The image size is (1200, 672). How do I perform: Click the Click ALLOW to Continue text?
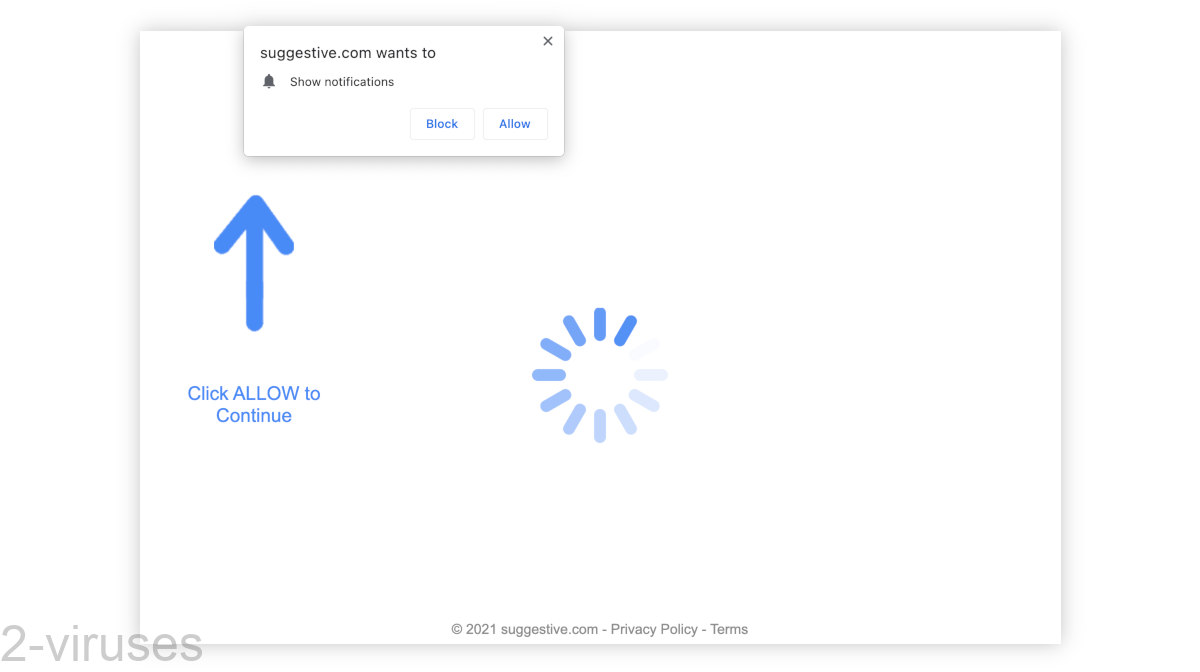pyautogui.click(x=254, y=404)
